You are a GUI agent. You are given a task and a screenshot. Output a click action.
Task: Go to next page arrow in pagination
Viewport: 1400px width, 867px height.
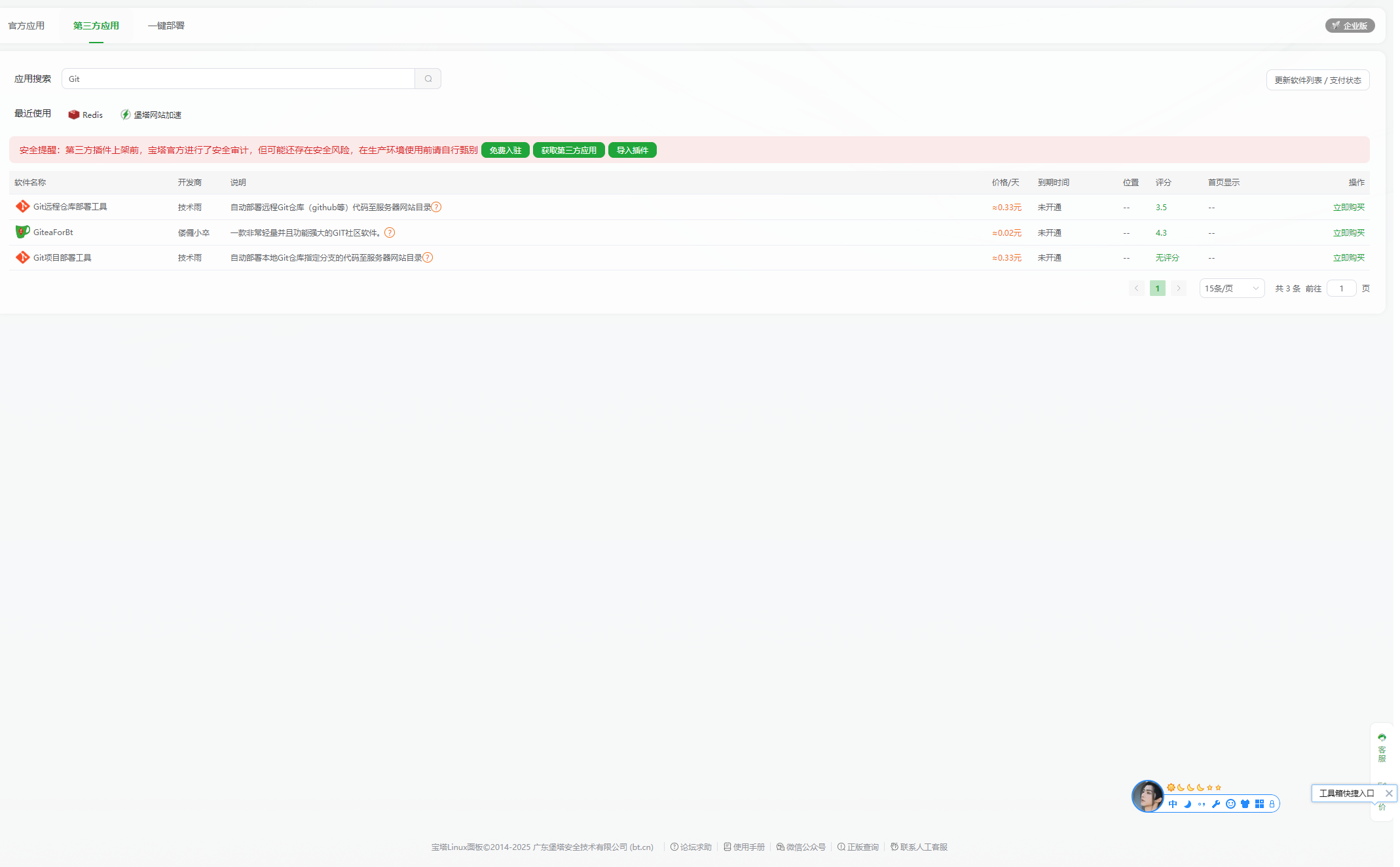[1179, 288]
